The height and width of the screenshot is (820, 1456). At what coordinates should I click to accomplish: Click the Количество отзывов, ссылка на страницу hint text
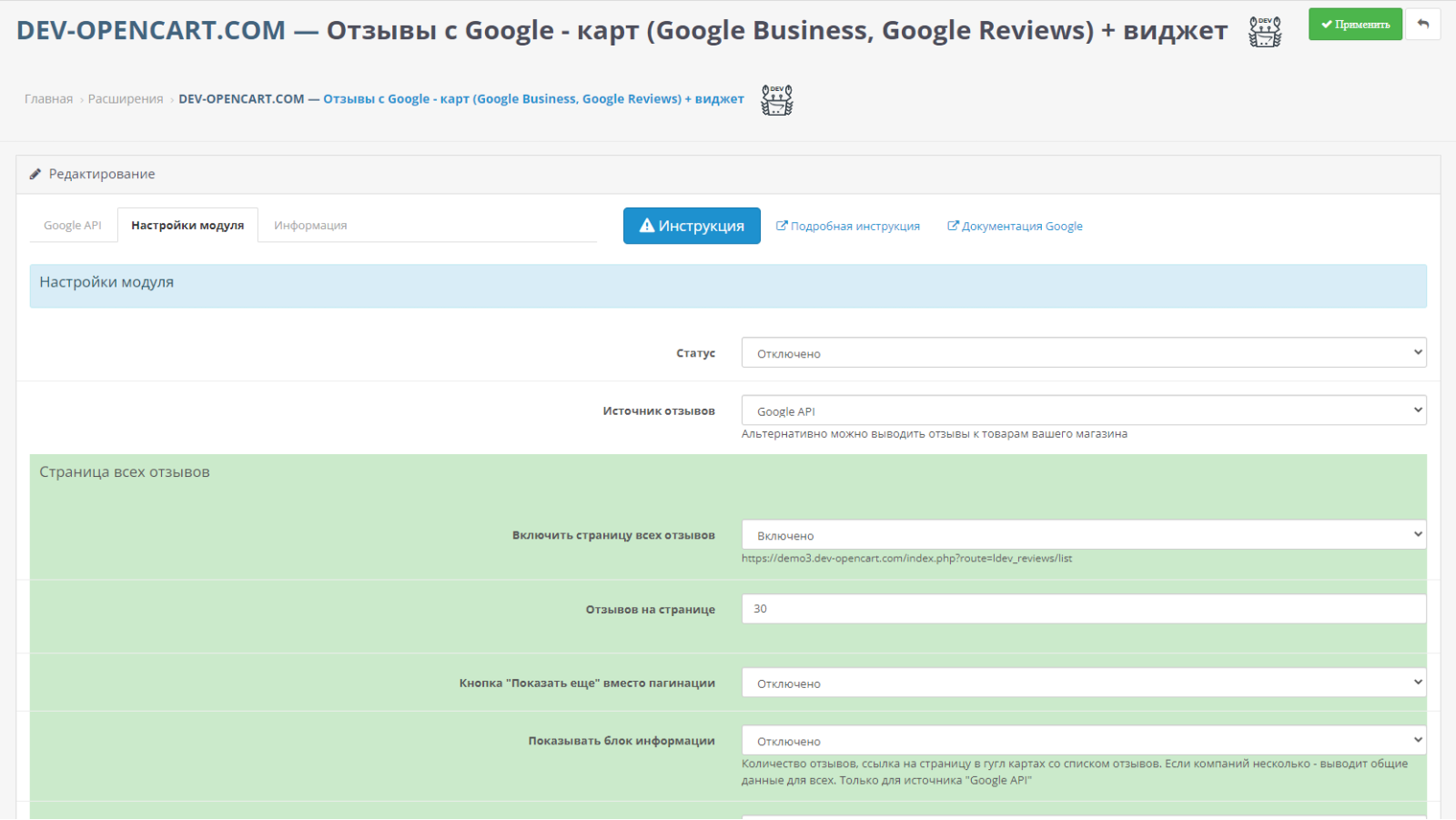pos(1075,772)
